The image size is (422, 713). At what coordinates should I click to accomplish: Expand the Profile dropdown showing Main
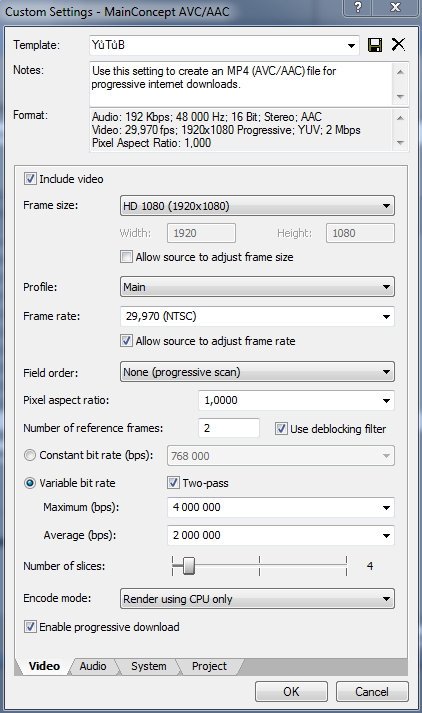[x=257, y=287]
